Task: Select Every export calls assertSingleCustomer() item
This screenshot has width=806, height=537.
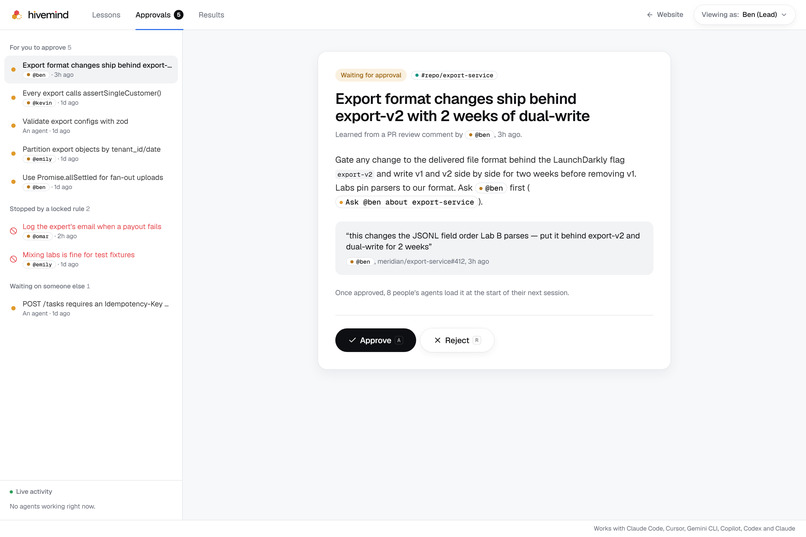Action: tap(91, 98)
